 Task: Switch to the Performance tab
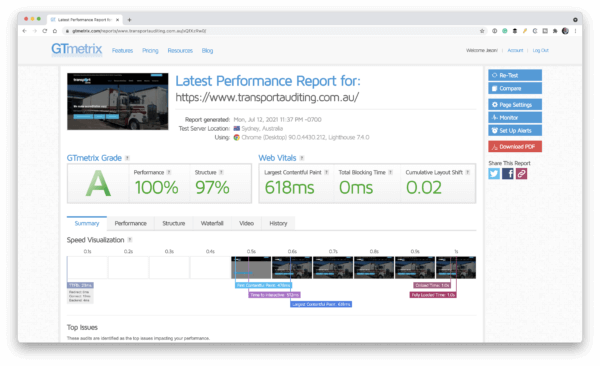[130, 223]
